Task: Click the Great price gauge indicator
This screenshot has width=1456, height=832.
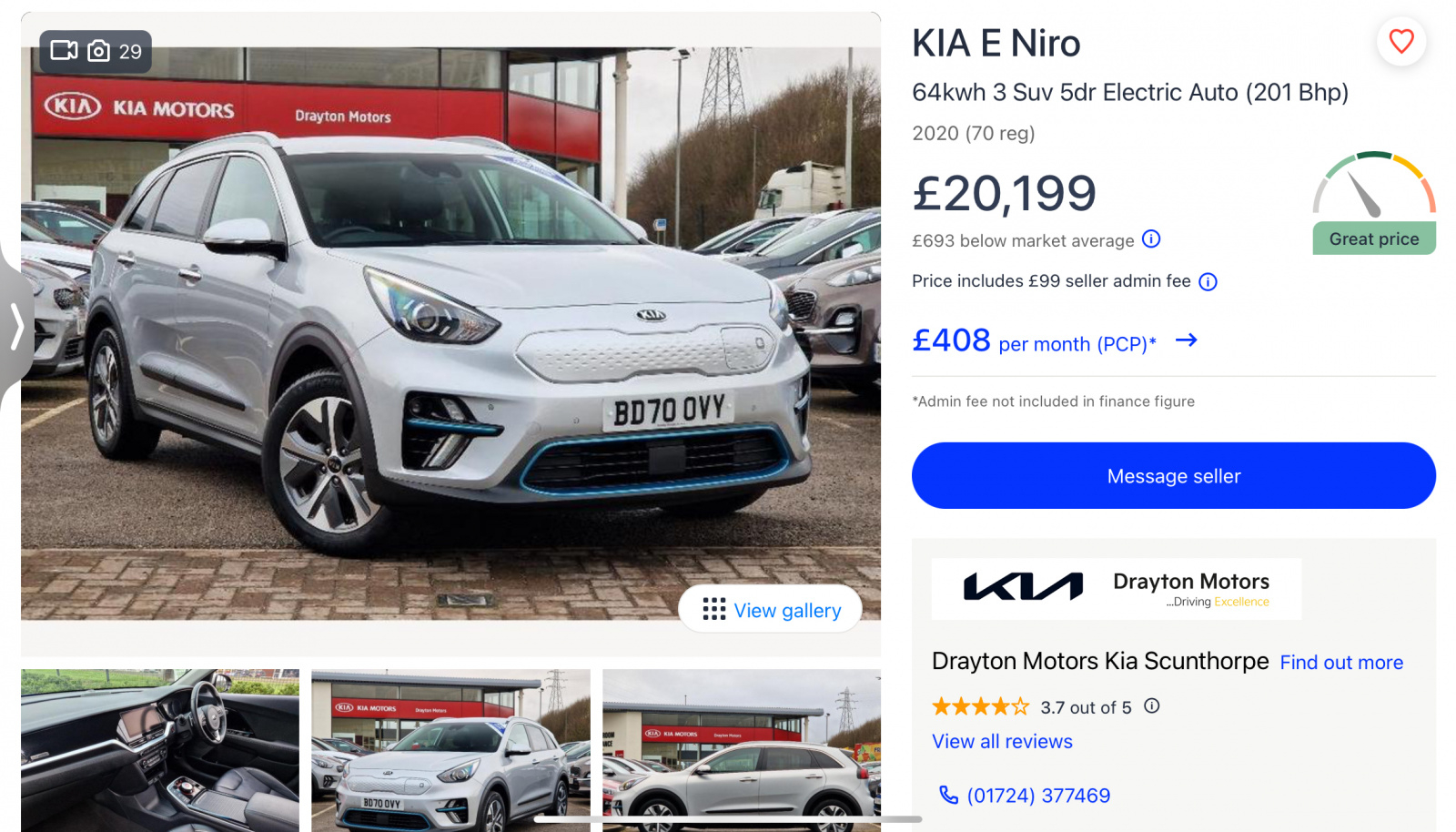Action: (x=1374, y=203)
